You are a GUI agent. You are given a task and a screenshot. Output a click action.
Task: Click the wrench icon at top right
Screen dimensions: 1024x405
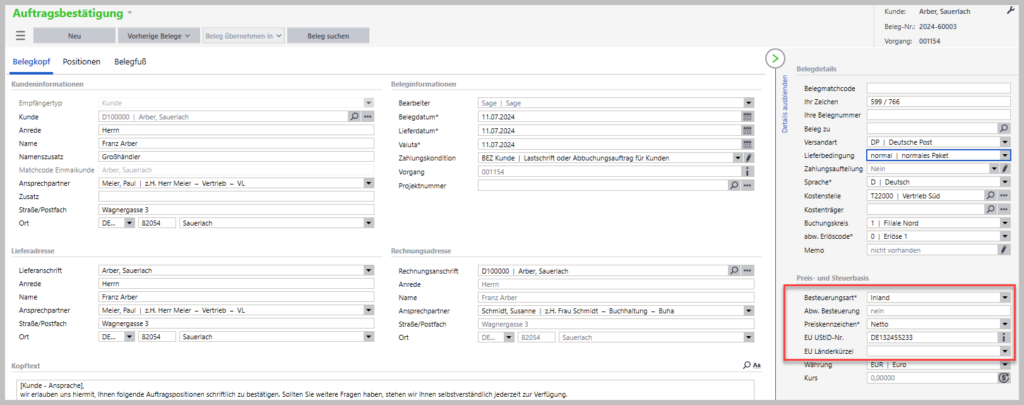coord(1007,9)
